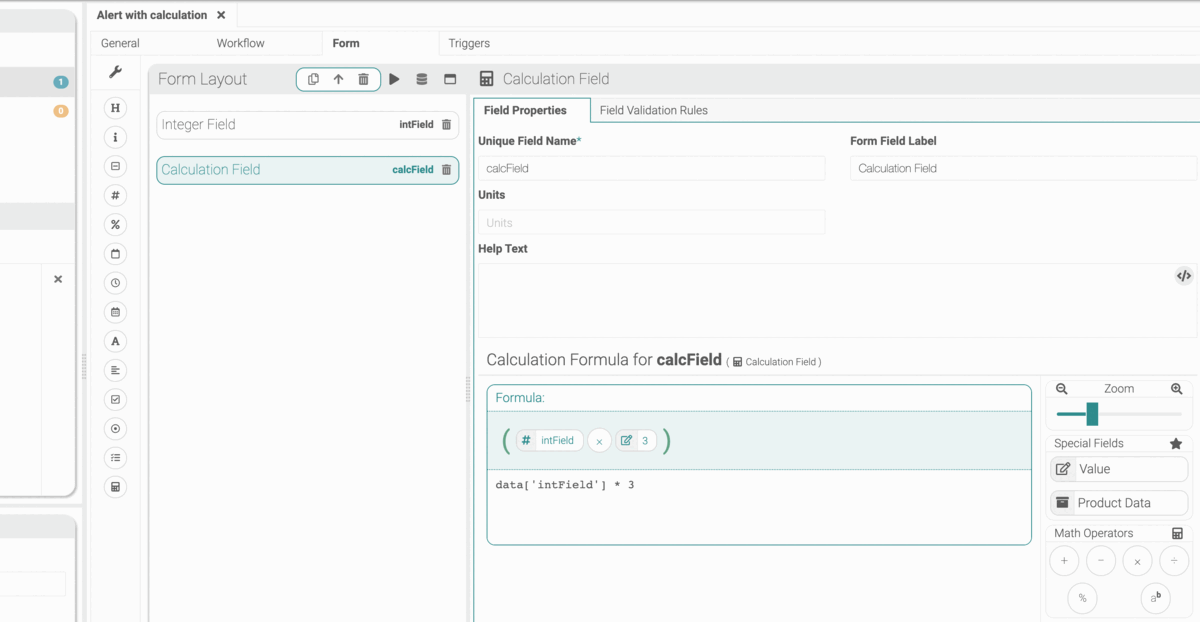This screenshot has height=622, width=1200.
Task: Select the wrench settings tool in sidebar
Action: point(115,72)
